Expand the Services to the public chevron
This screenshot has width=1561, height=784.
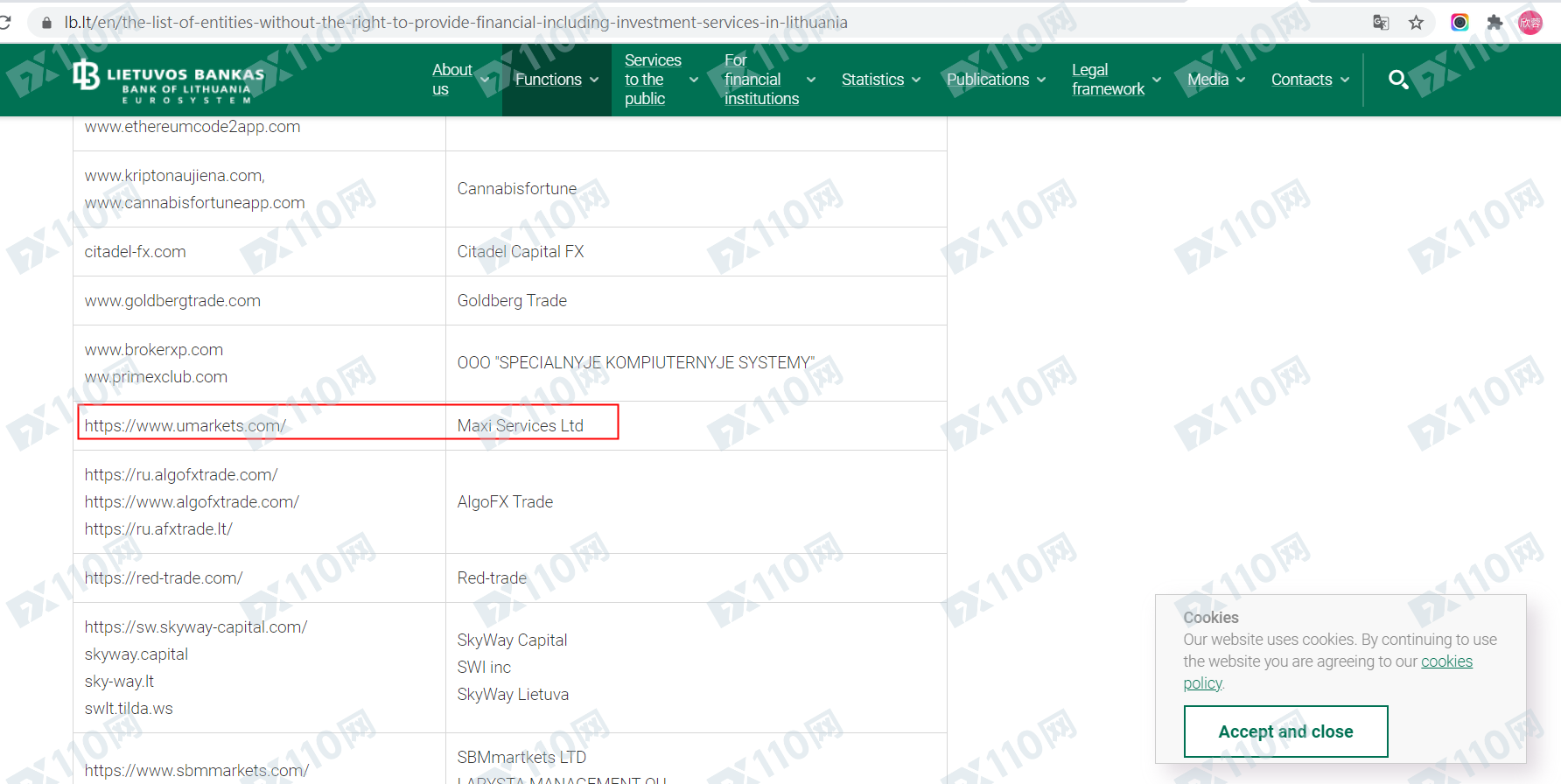[x=694, y=80]
